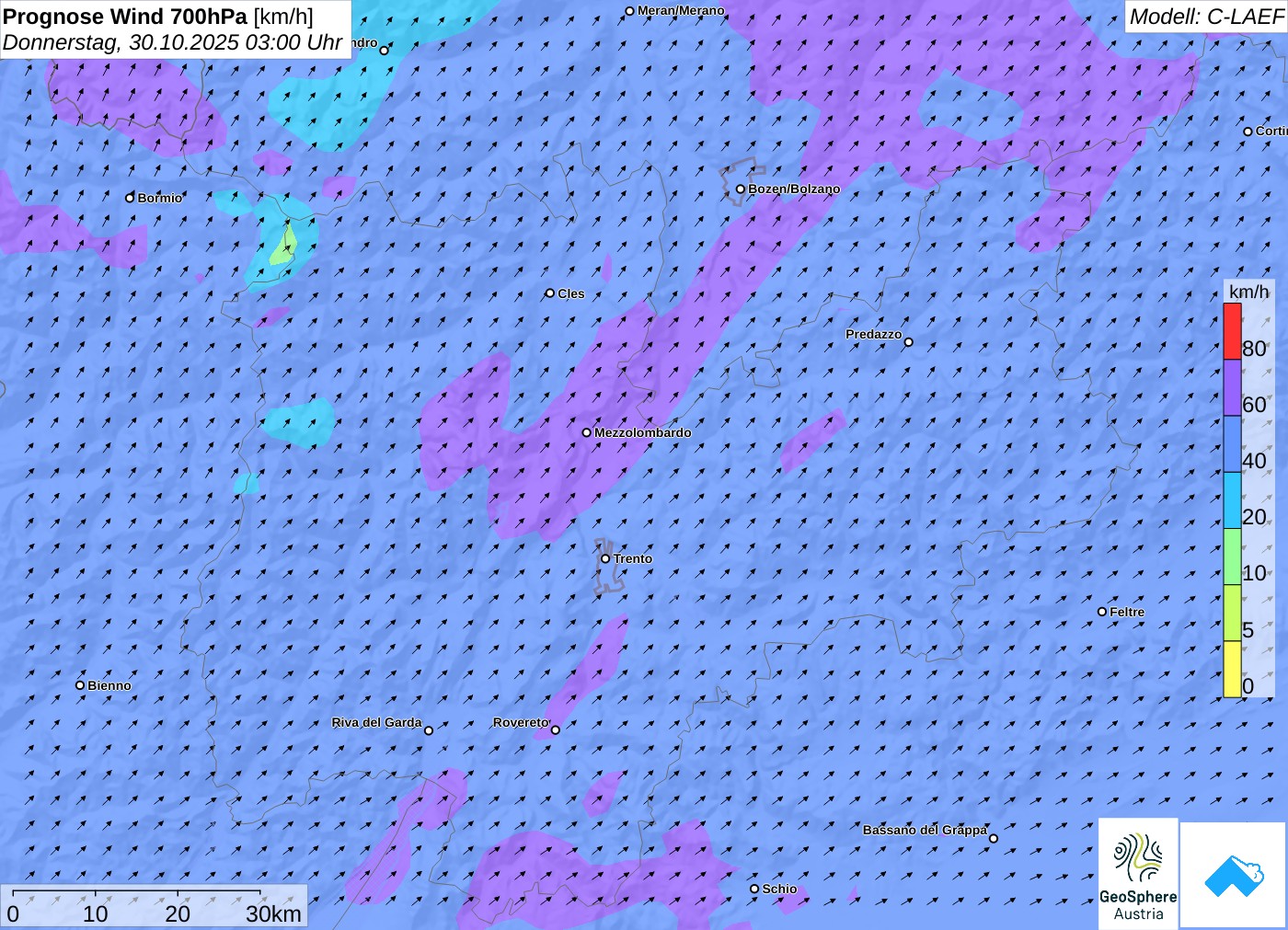Click the 'Mezzolombardo' label text
Screen dimensions: 1288x930
tap(642, 432)
